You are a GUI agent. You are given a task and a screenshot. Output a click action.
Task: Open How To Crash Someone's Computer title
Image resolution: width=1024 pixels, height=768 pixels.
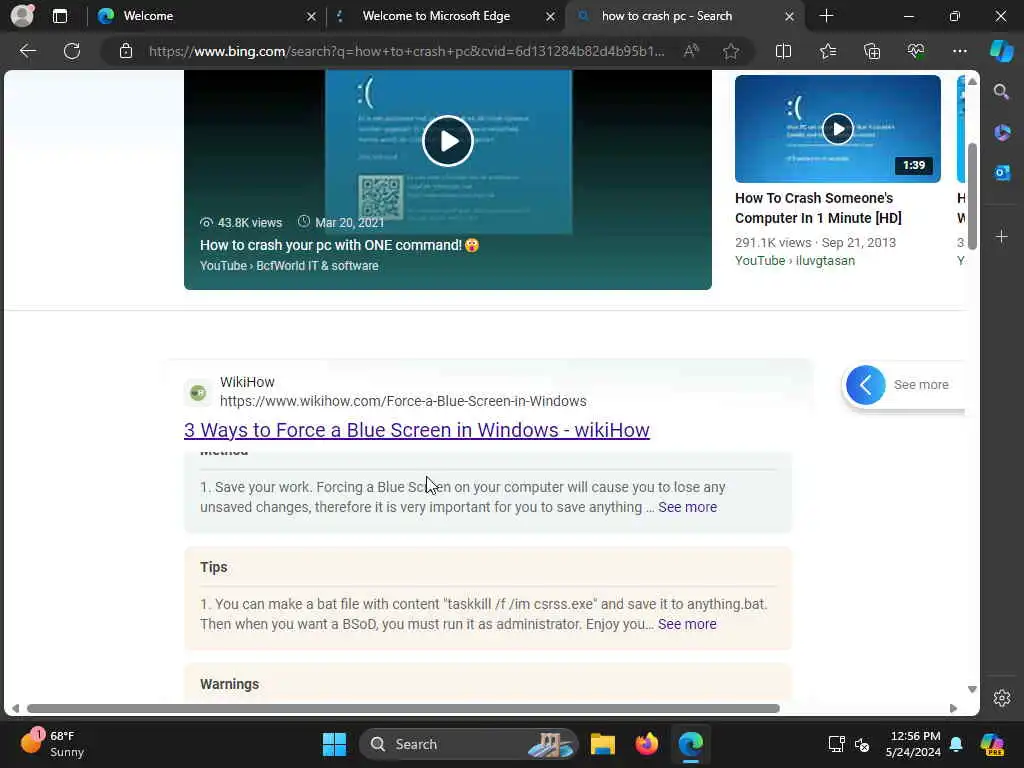pos(818,208)
